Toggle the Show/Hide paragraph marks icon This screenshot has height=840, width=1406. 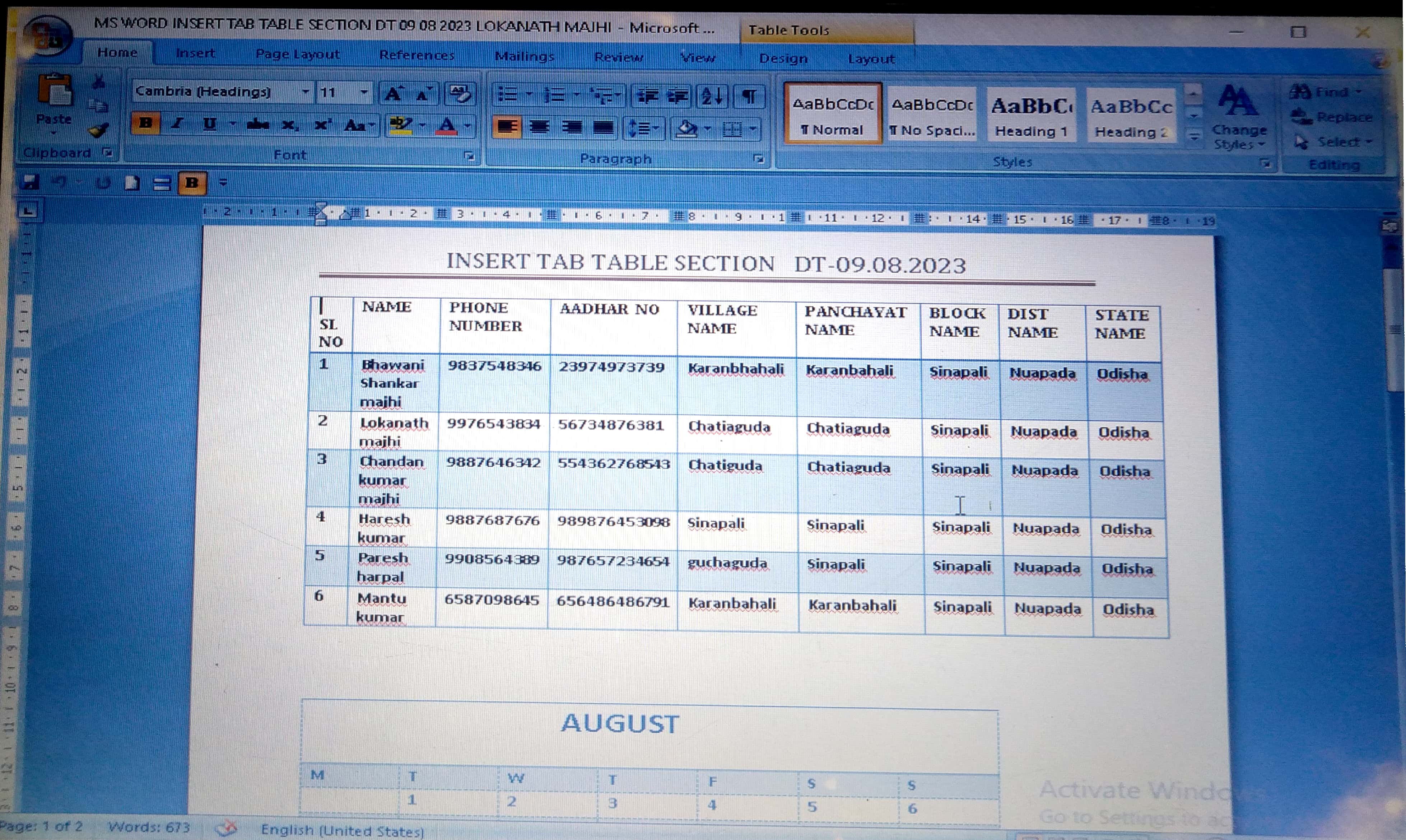click(749, 97)
